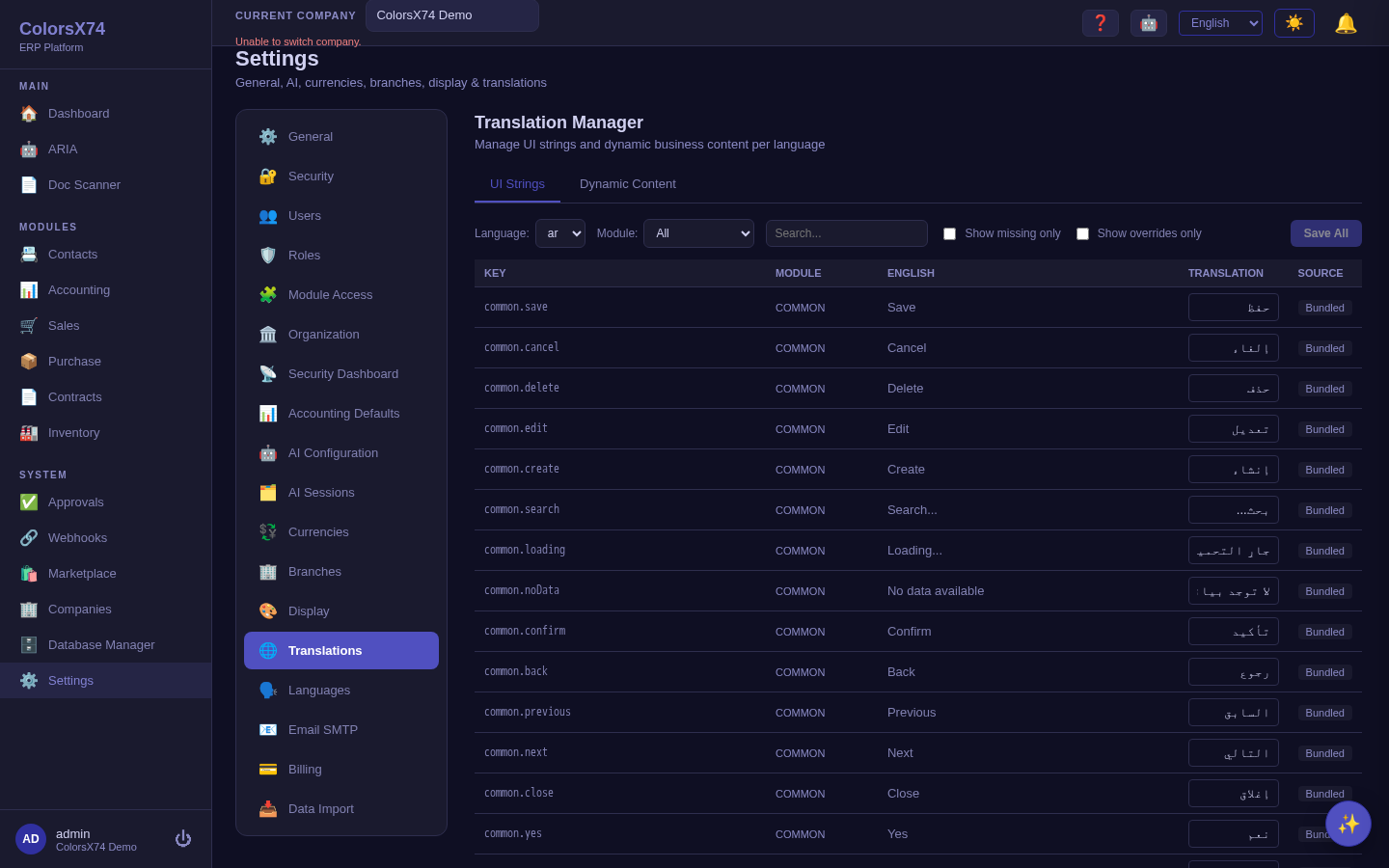Viewport: 1389px width, 868px height.
Task: Select Translations settings item
Action: point(341,651)
